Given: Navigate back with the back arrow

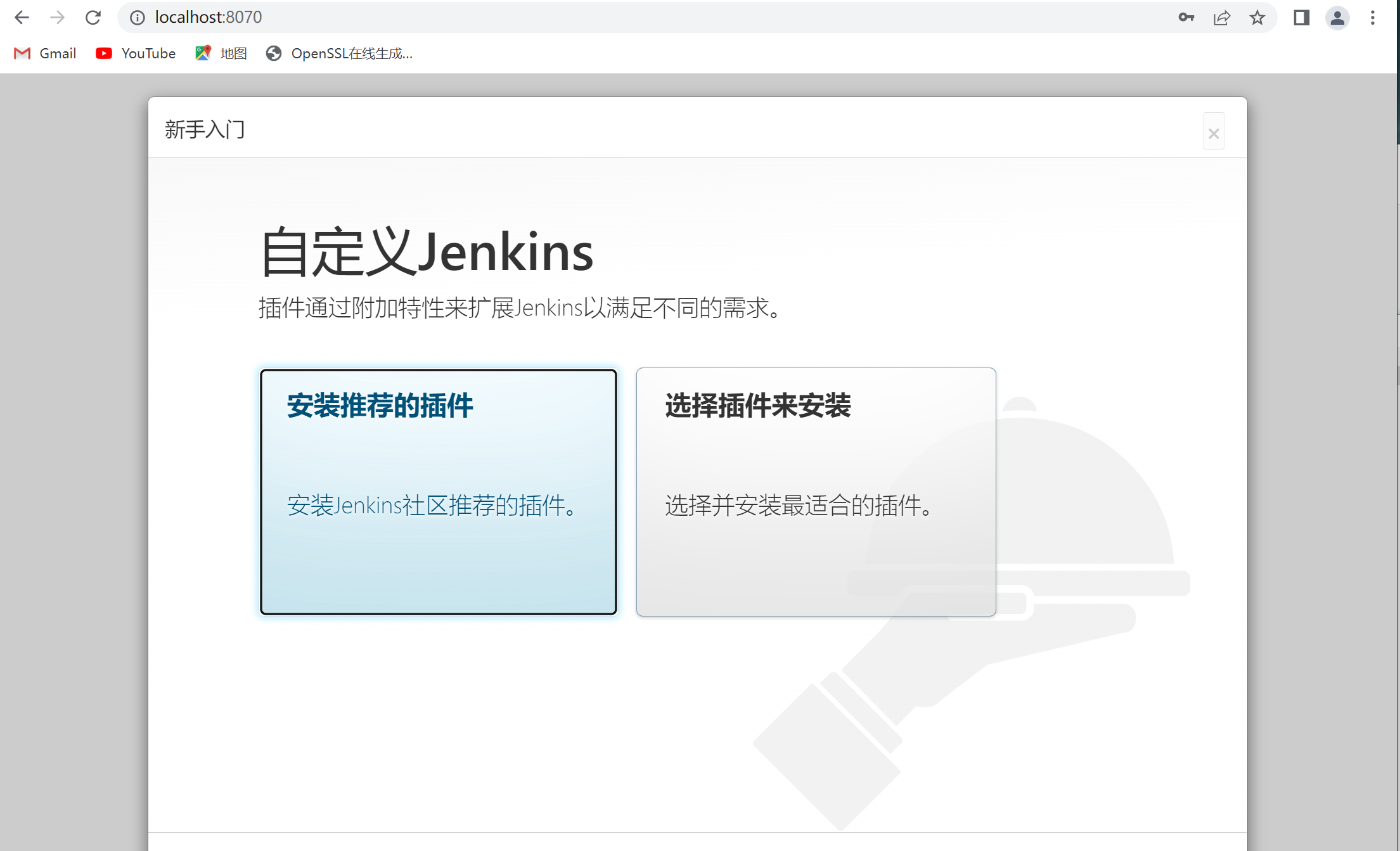Looking at the screenshot, I should (x=22, y=17).
